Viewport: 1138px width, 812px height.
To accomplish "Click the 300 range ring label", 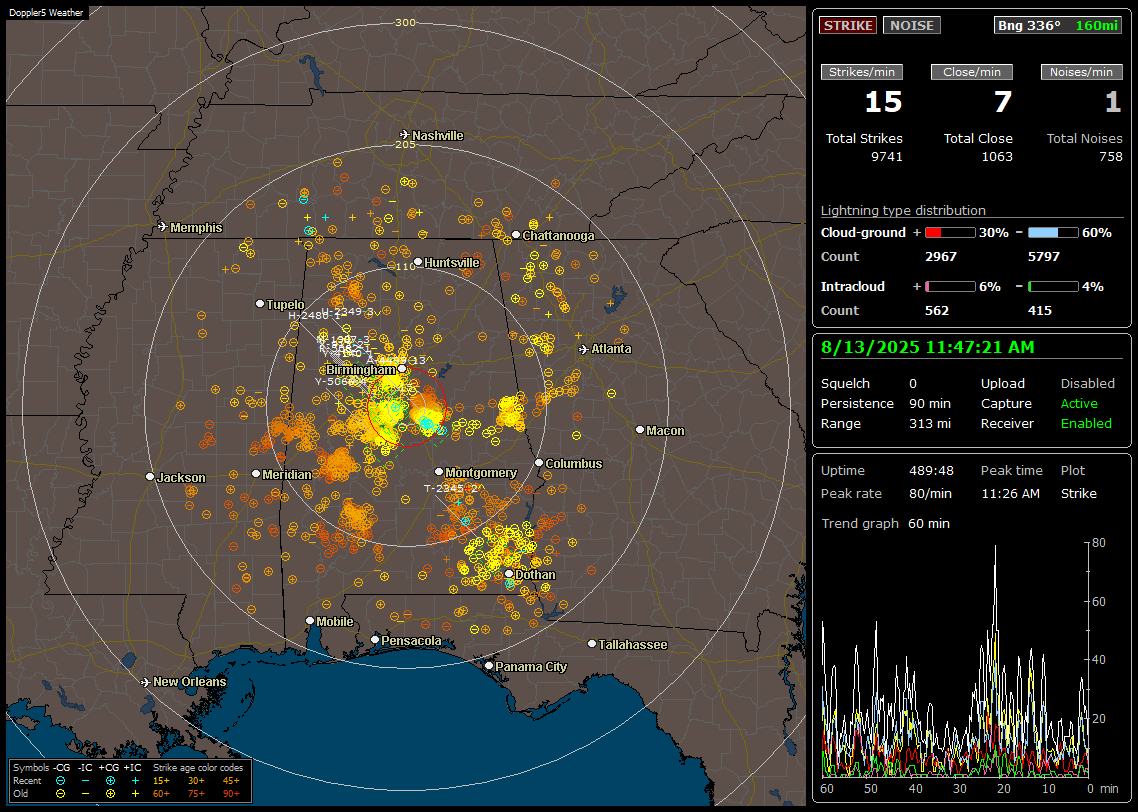I will (x=405, y=22).
